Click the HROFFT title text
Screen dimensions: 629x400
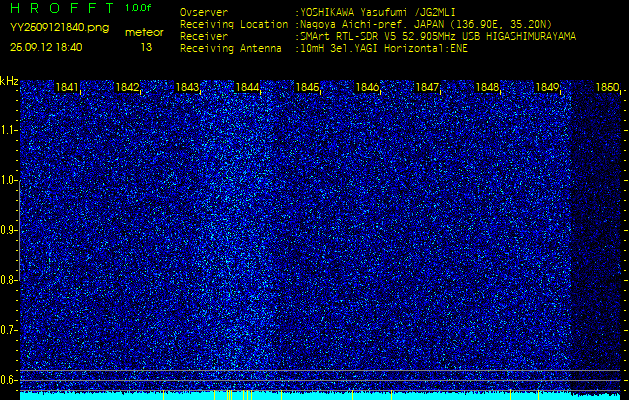(61, 8)
